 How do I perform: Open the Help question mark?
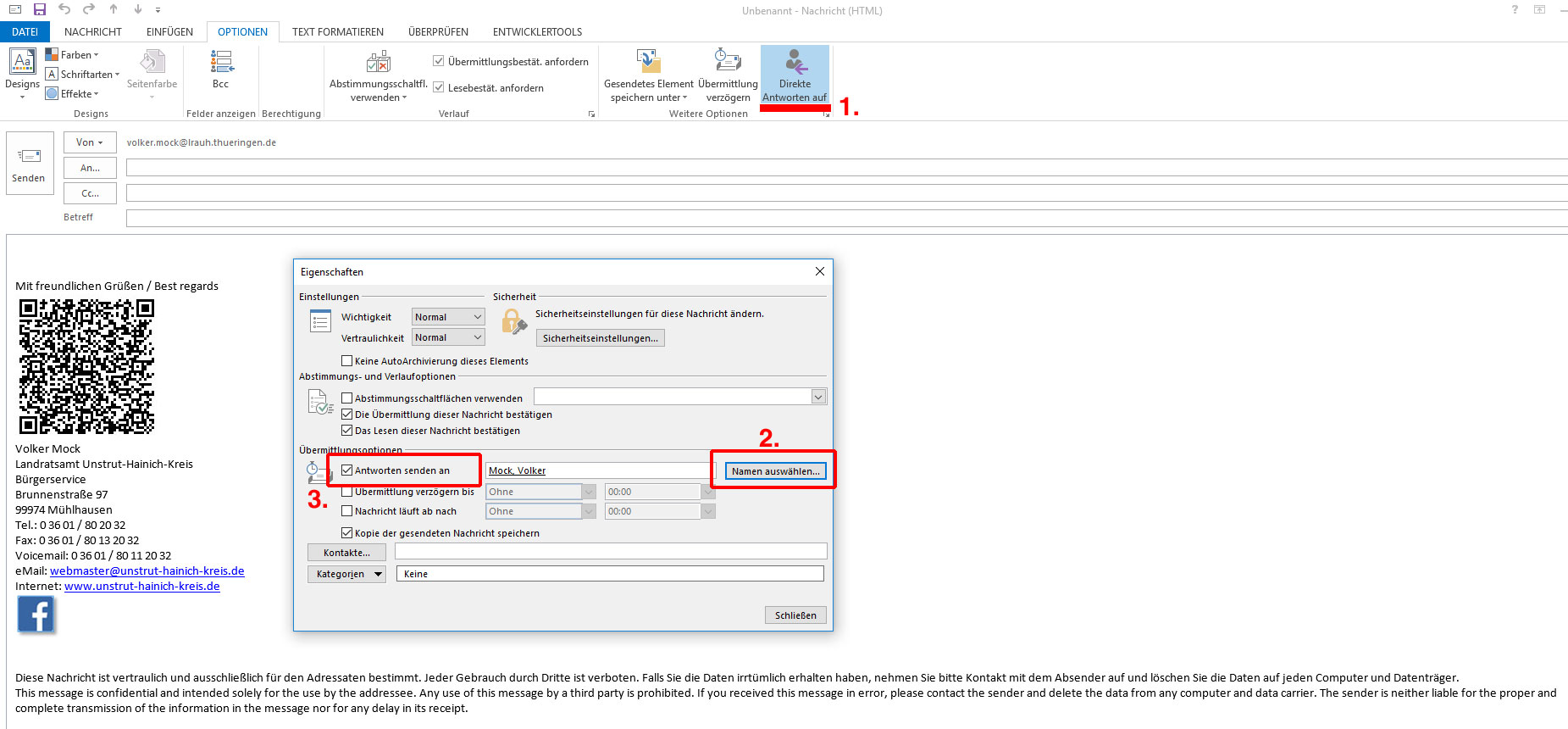1515,10
